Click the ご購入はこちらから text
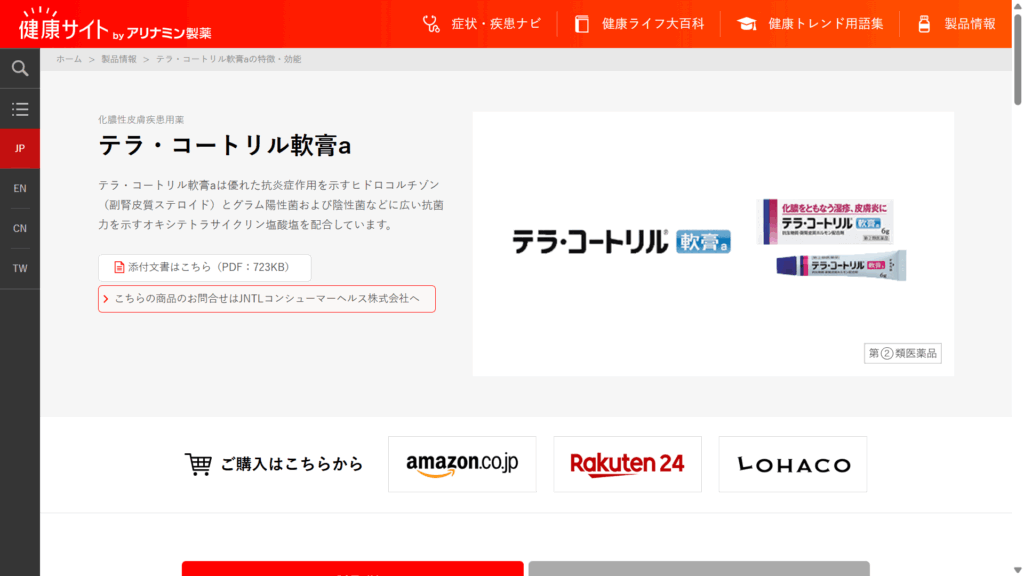 [x=291, y=464]
